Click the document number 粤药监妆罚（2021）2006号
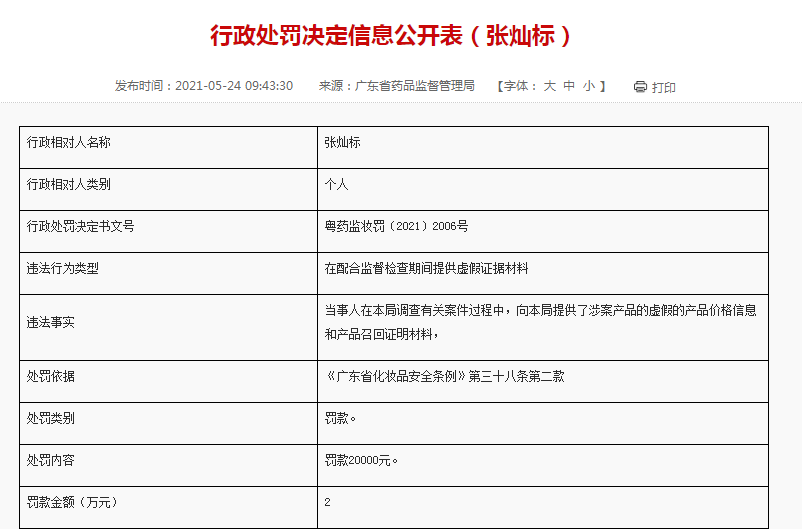The width and height of the screenshot is (802, 529). pos(396,226)
